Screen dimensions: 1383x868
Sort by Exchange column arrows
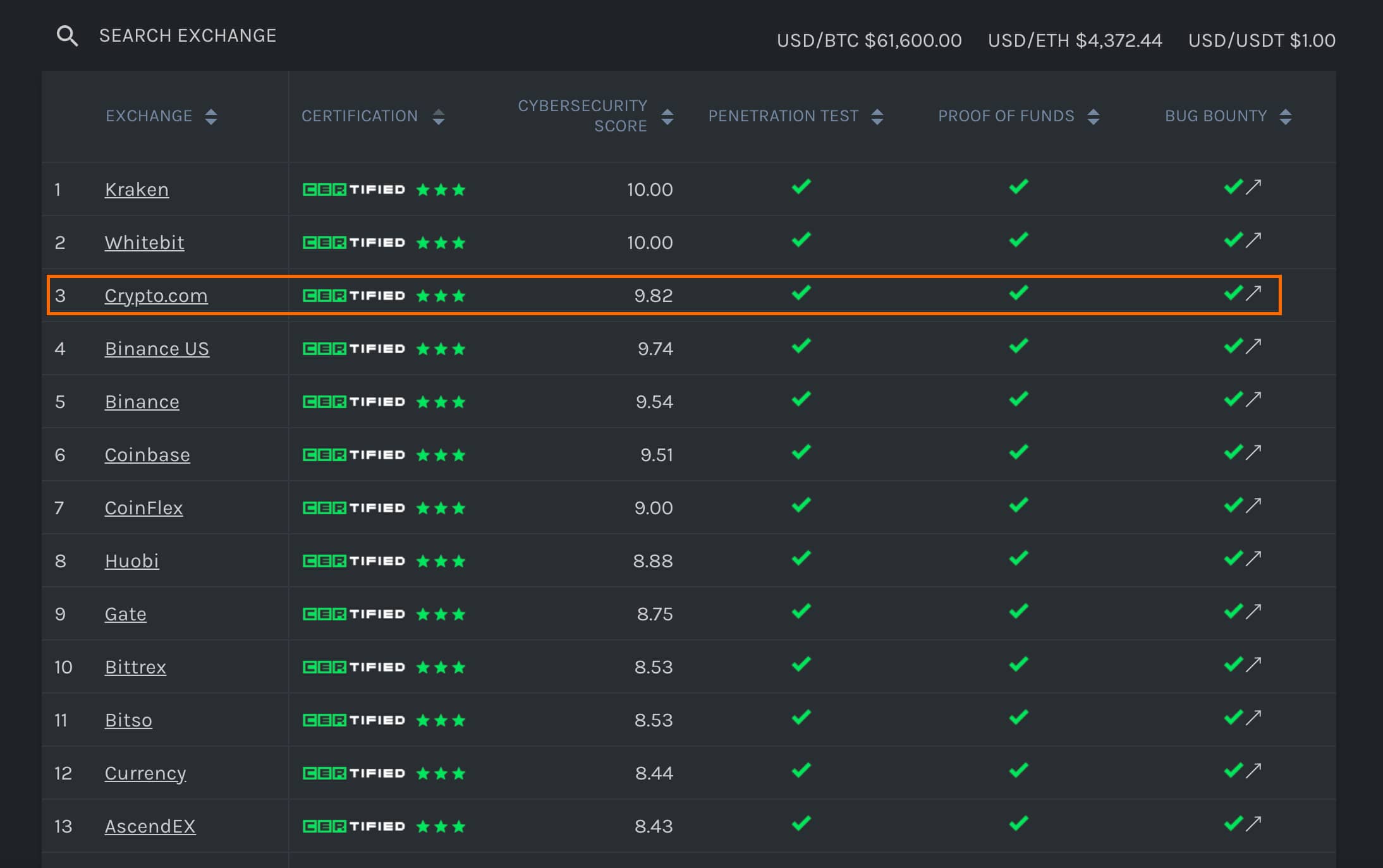pyautogui.click(x=211, y=116)
